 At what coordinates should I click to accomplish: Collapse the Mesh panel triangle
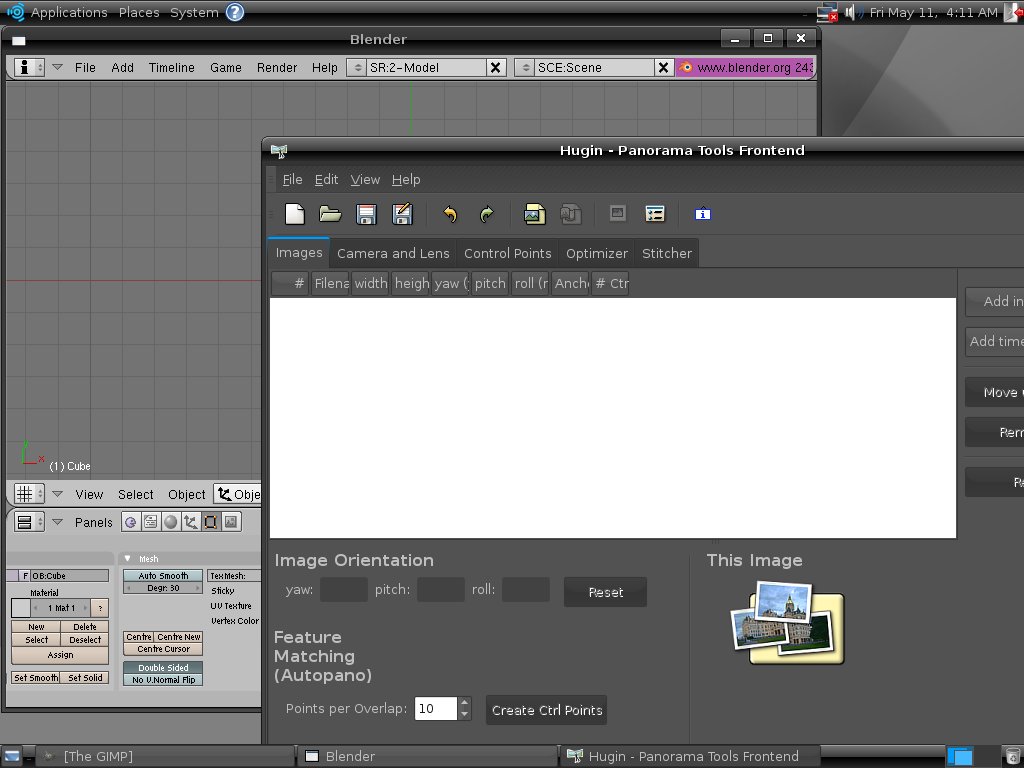[x=127, y=558]
